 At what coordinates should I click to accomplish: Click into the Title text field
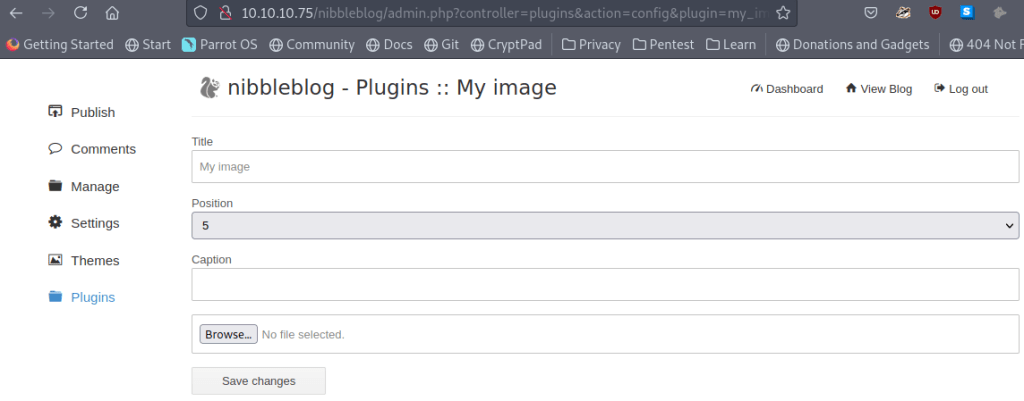coord(605,167)
